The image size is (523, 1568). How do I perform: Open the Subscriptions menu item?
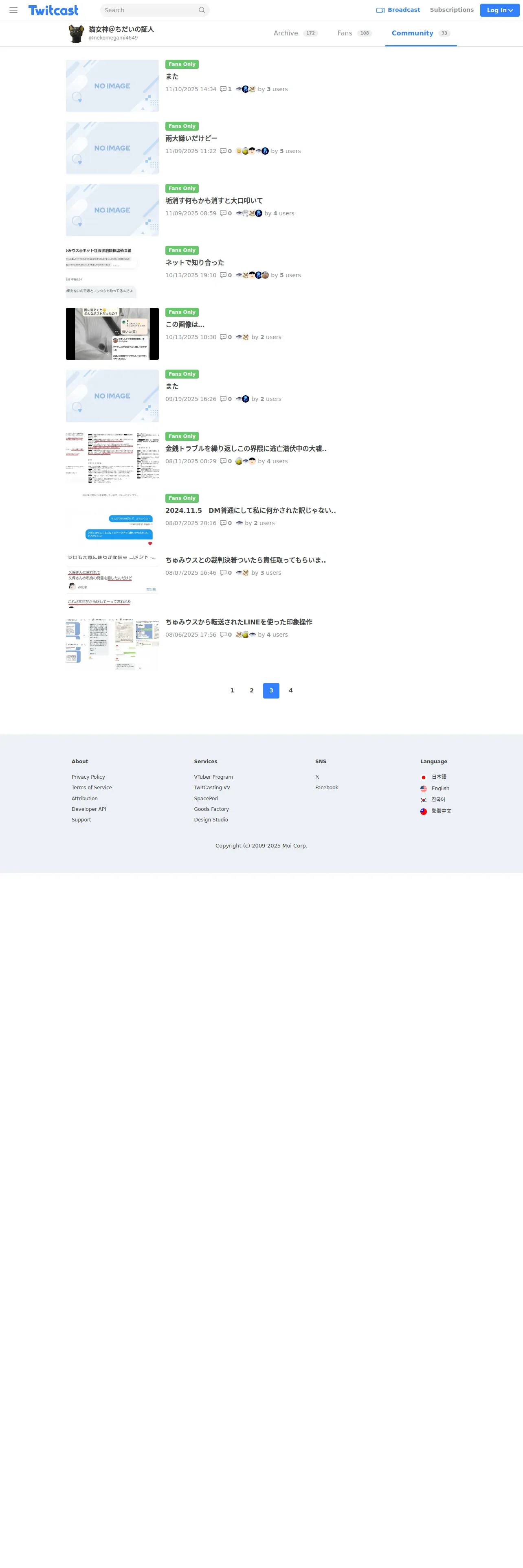pos(452,10)
